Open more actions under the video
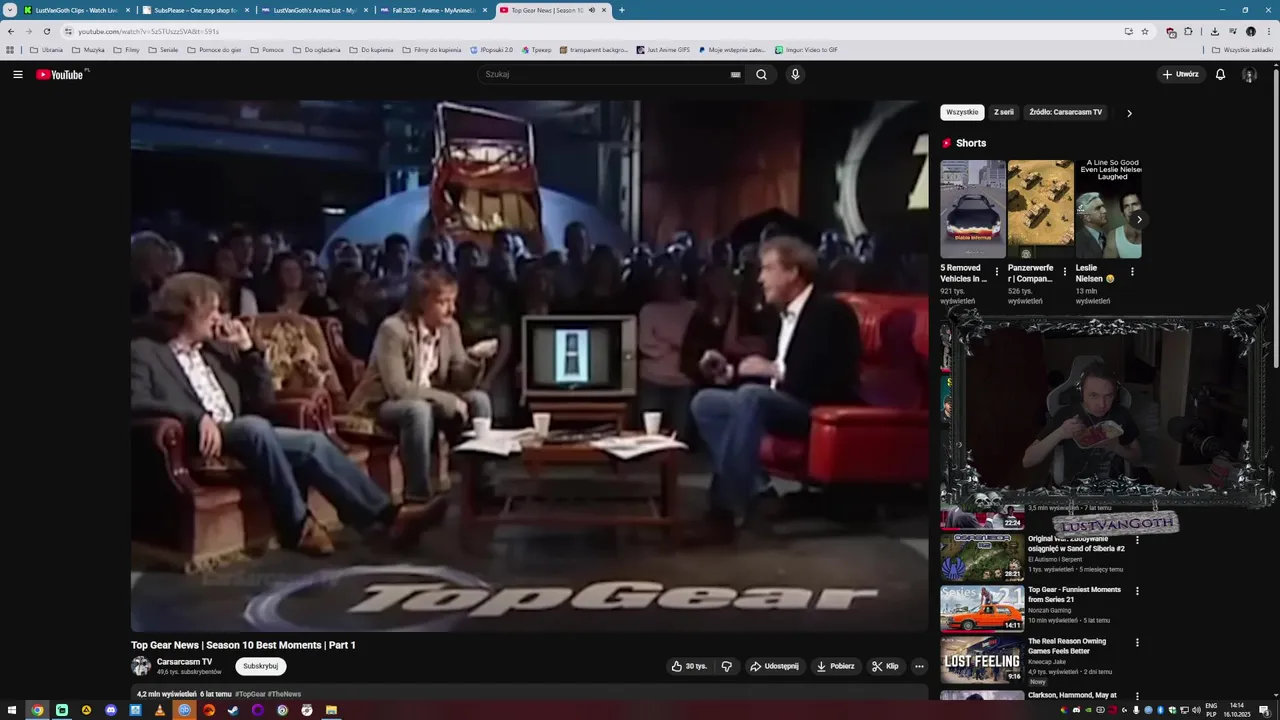1280x720 pixels. pyautogui.click(x=919, y=666)
